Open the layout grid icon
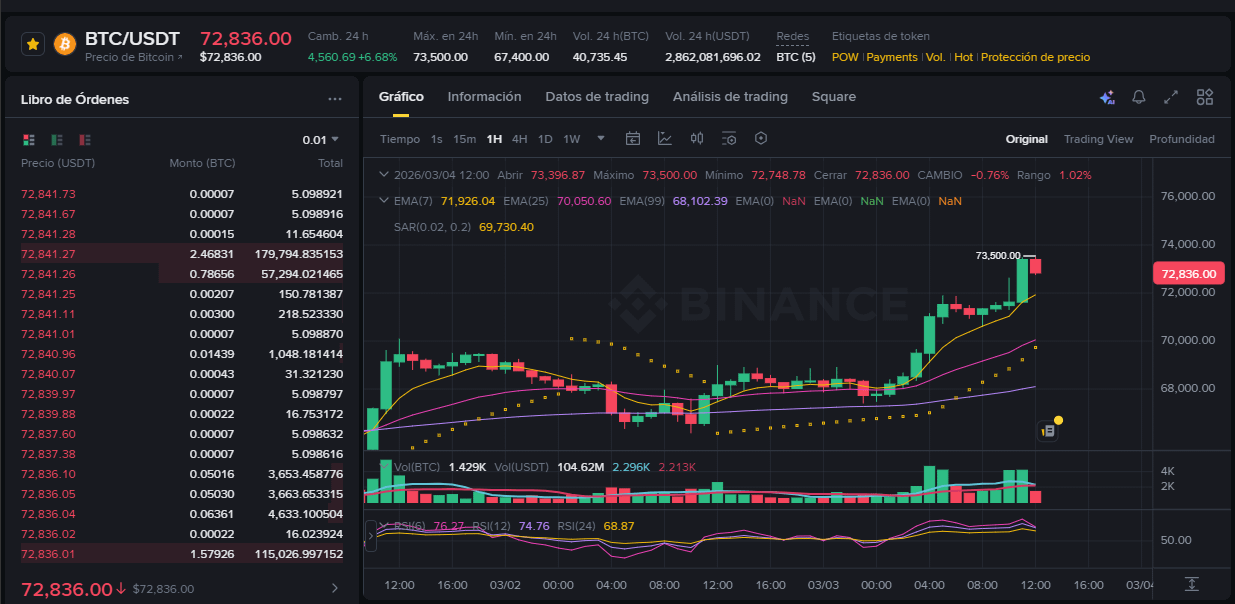 1205,97
